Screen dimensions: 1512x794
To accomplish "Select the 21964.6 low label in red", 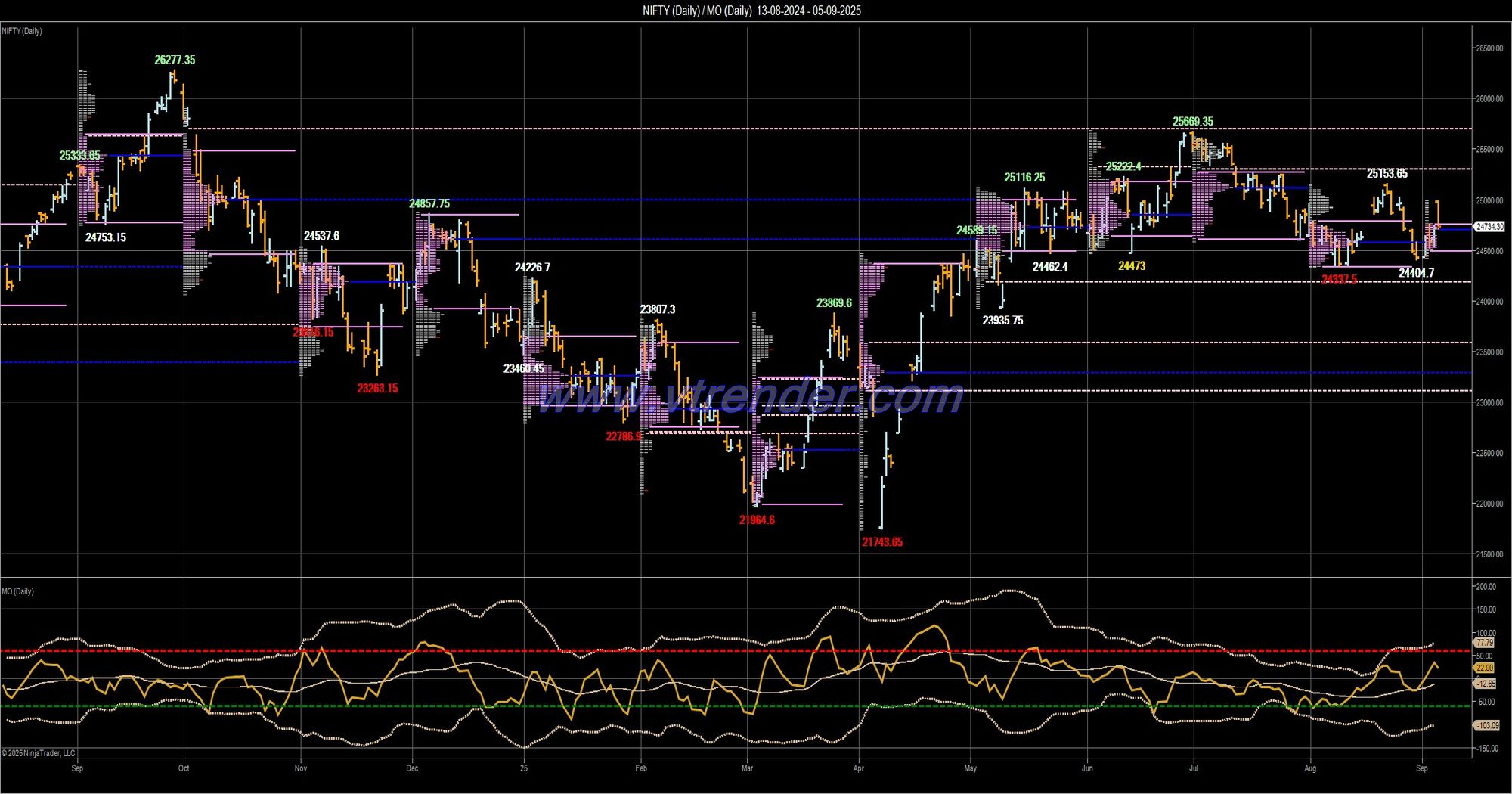I will click(x=757, y=520).
